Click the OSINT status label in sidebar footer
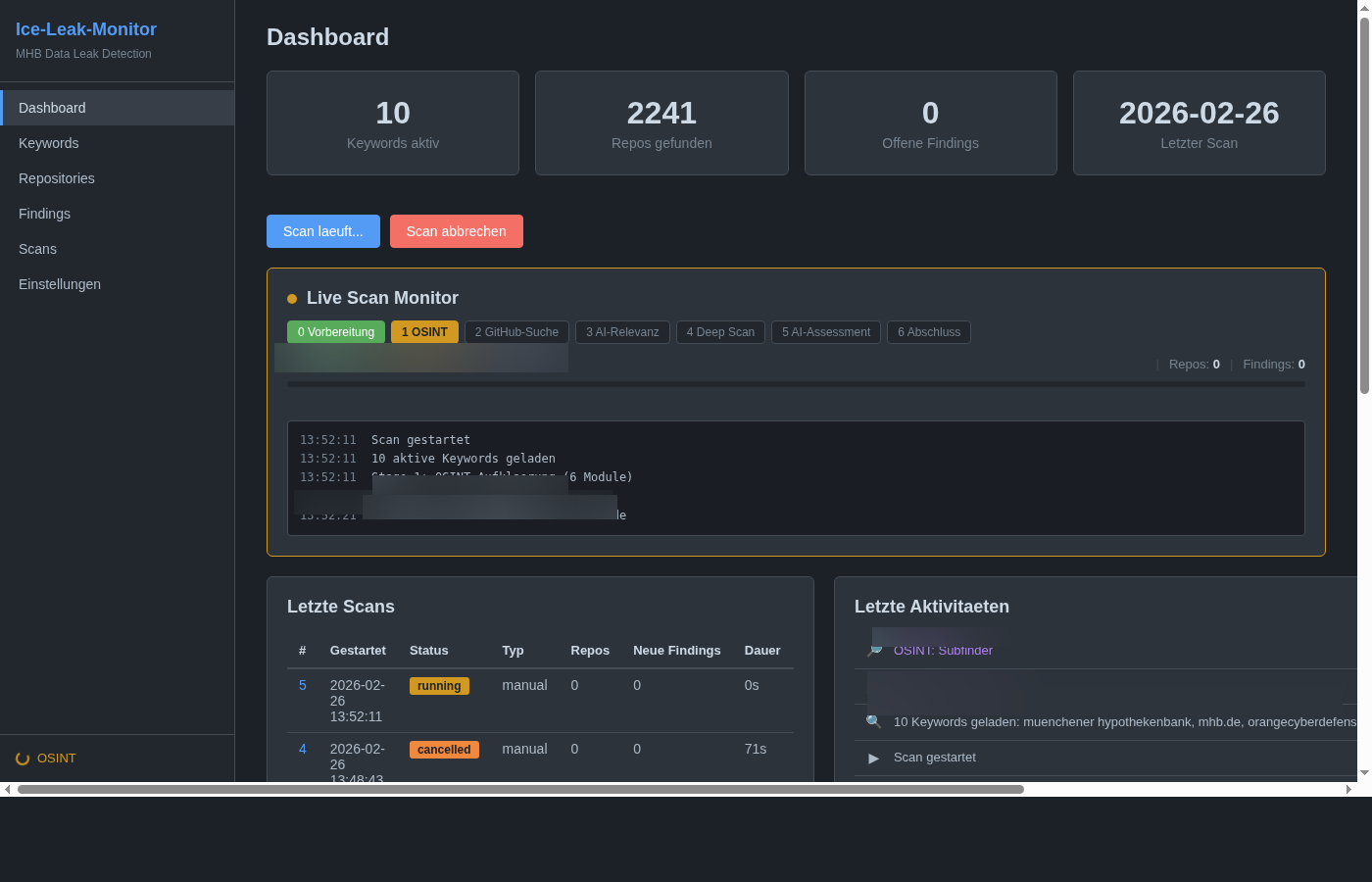The image size is (1372, 882). tap(57, 759)
